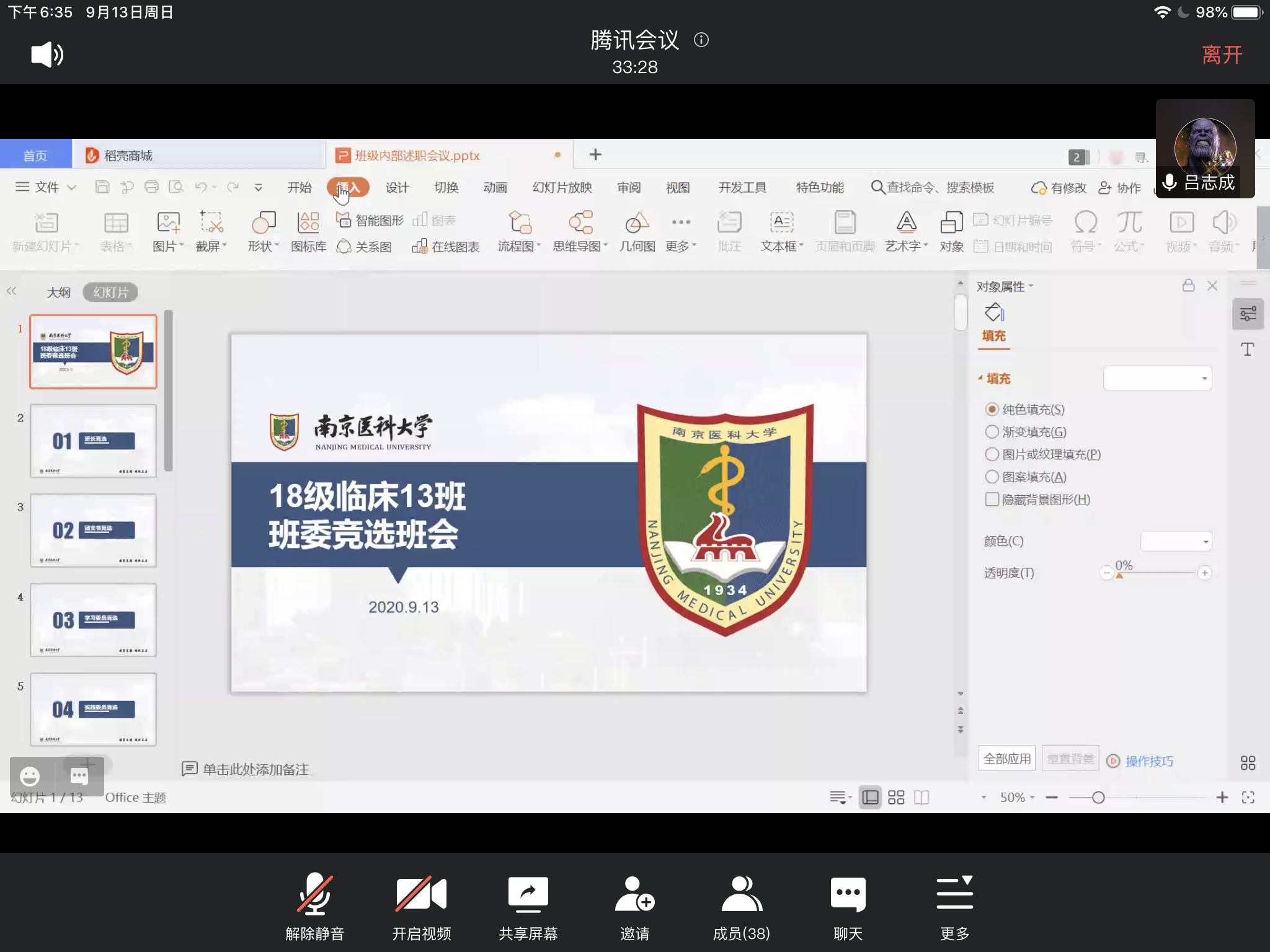Click the 协作 collaboration button
The height and width of the screenshot is (952, 1270).
[1119, 188]
